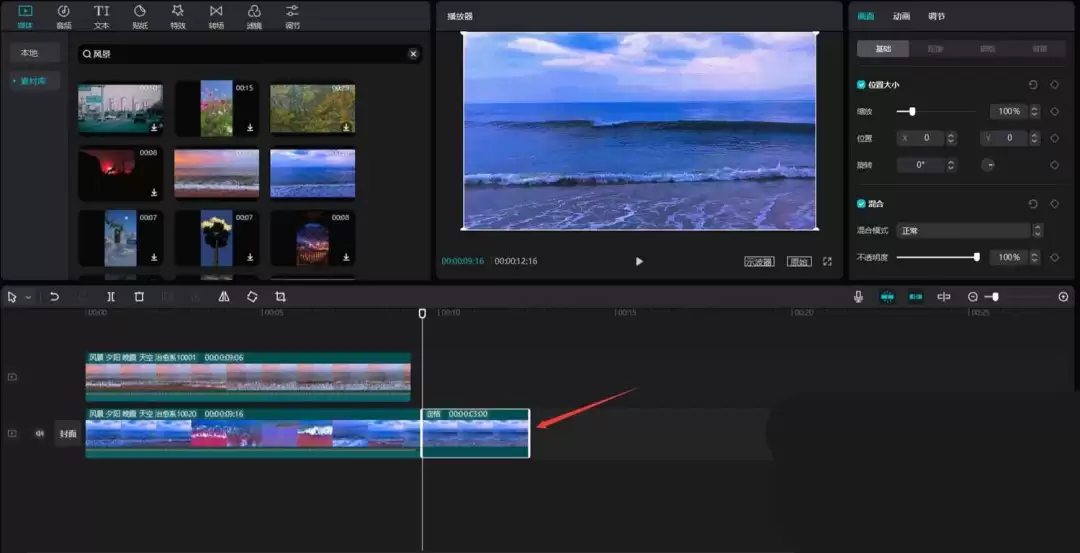The height and width of the screenshot is (553, 1080).
Task: Switch to the 动画 (Animation) tab
Action: pyautogui.click(x=901, y=16)
